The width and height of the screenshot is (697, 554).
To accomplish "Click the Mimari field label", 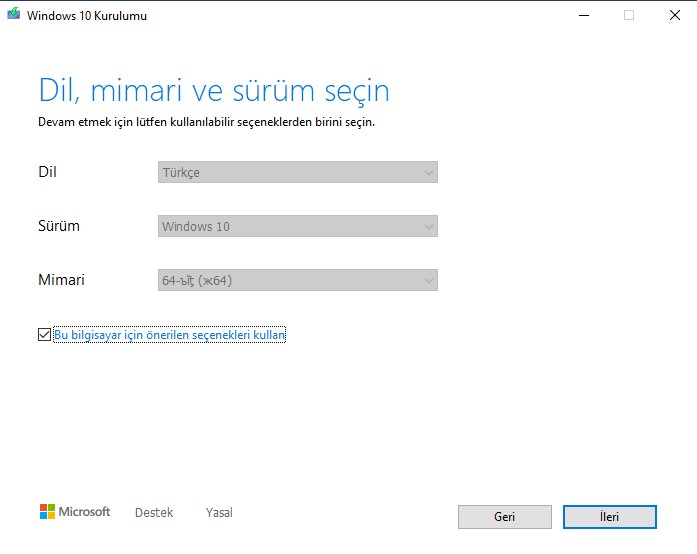I will (x=61, y=280).
